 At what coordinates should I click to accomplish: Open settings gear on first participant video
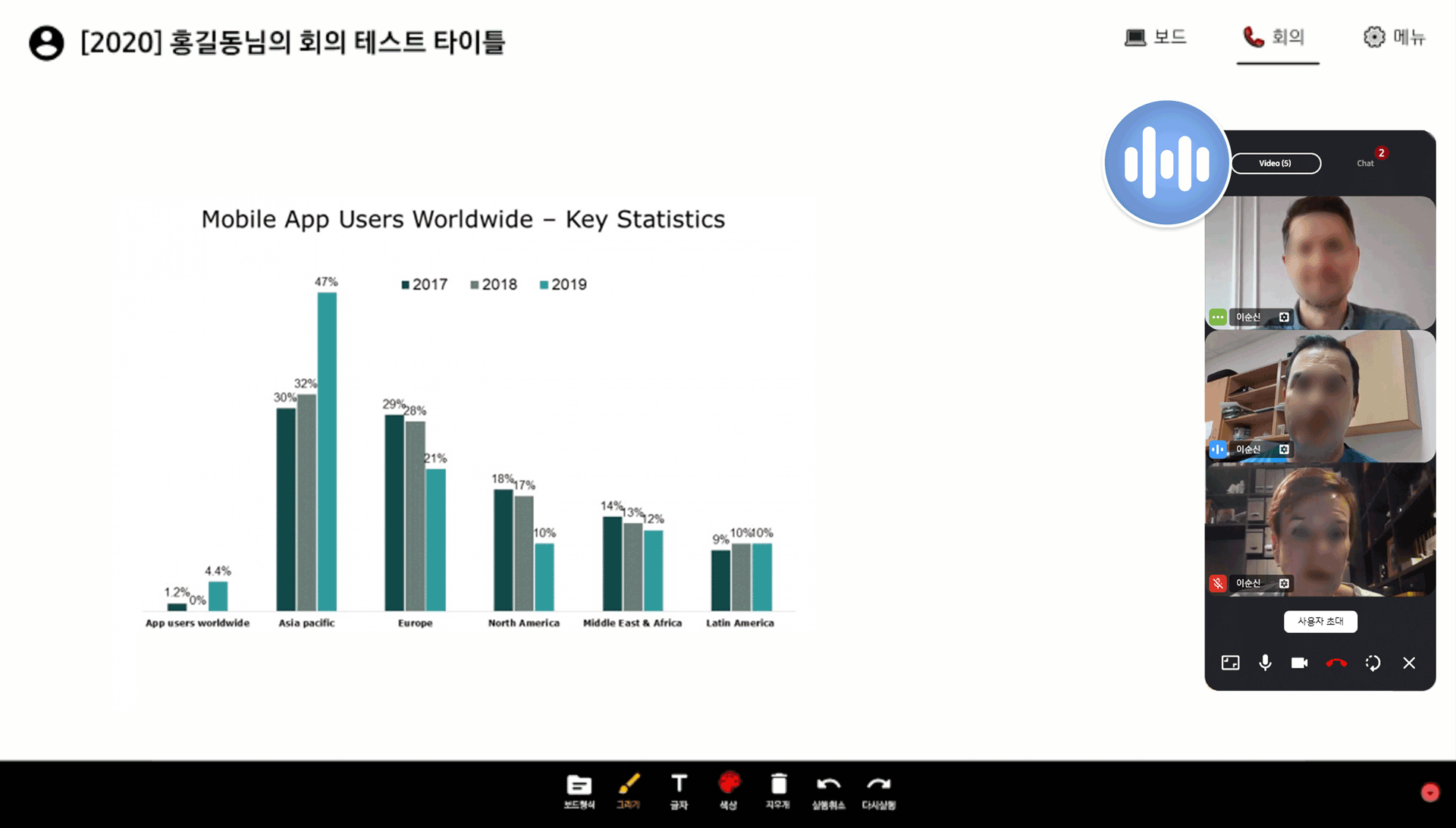(1284, 317)
